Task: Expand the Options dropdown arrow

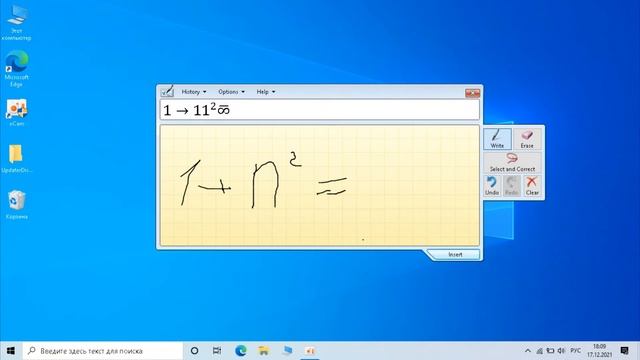Action: (243, 92)
